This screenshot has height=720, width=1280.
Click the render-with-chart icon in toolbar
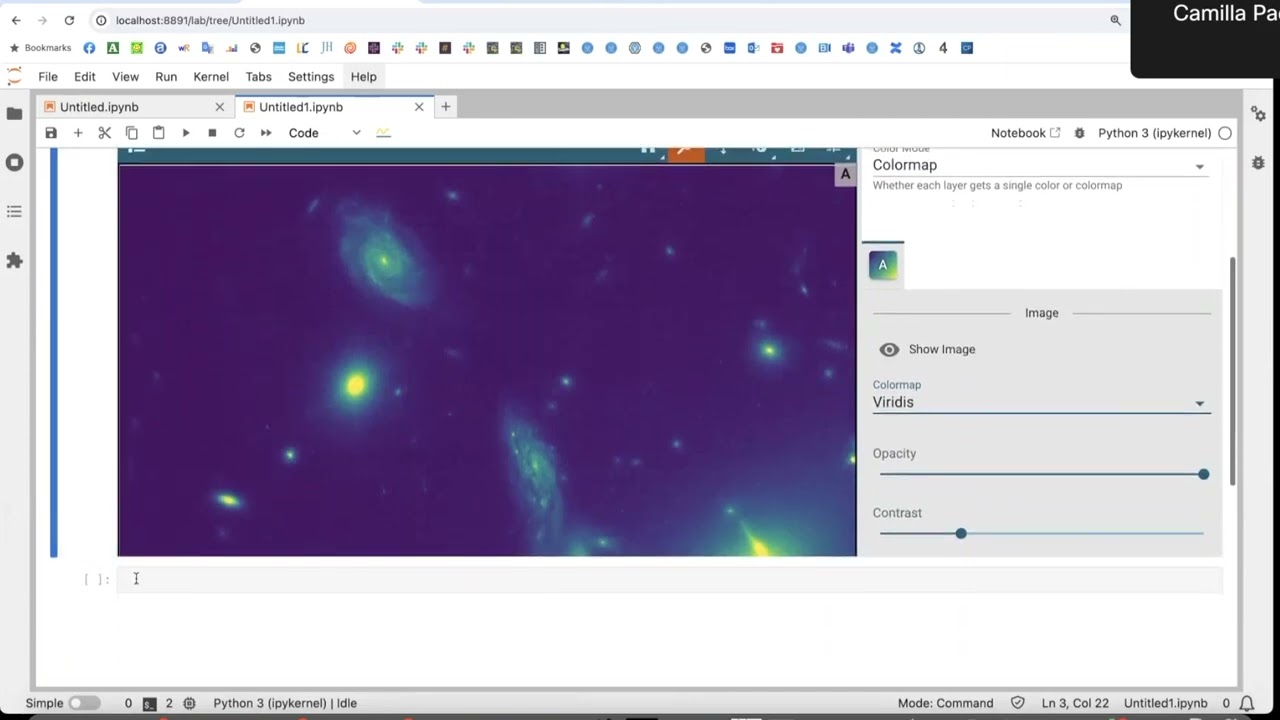(383, 133)
